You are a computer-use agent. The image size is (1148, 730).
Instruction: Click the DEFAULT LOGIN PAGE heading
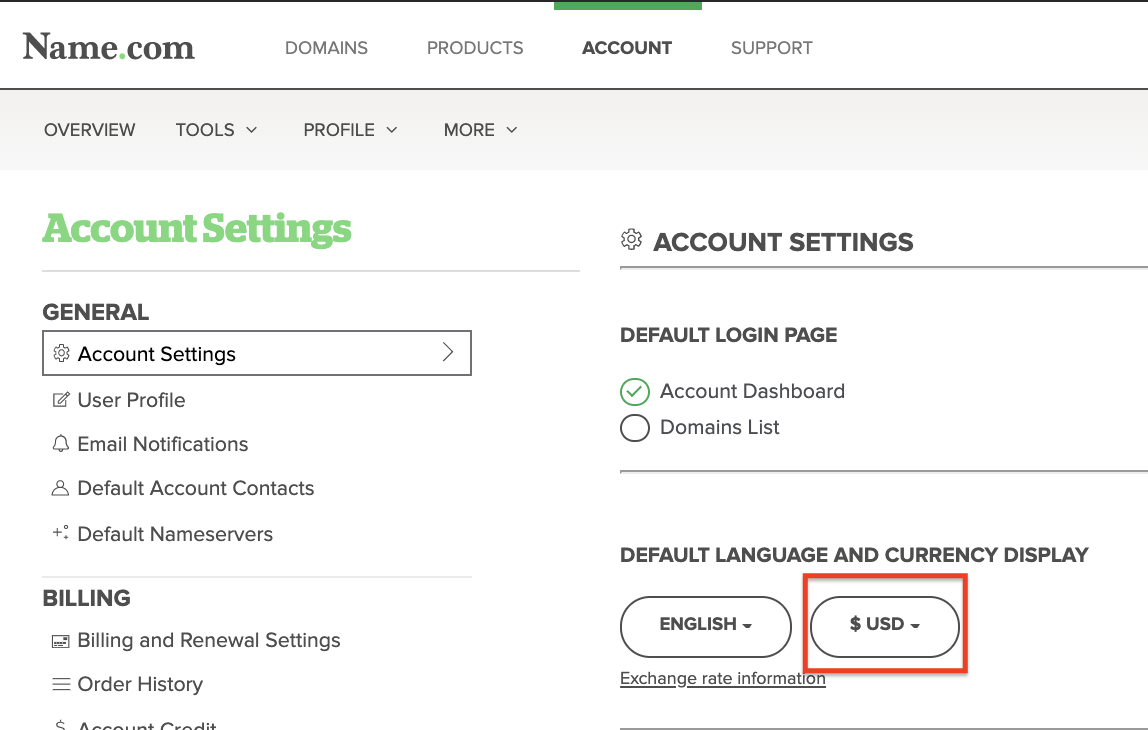click(x=728, y=335)
